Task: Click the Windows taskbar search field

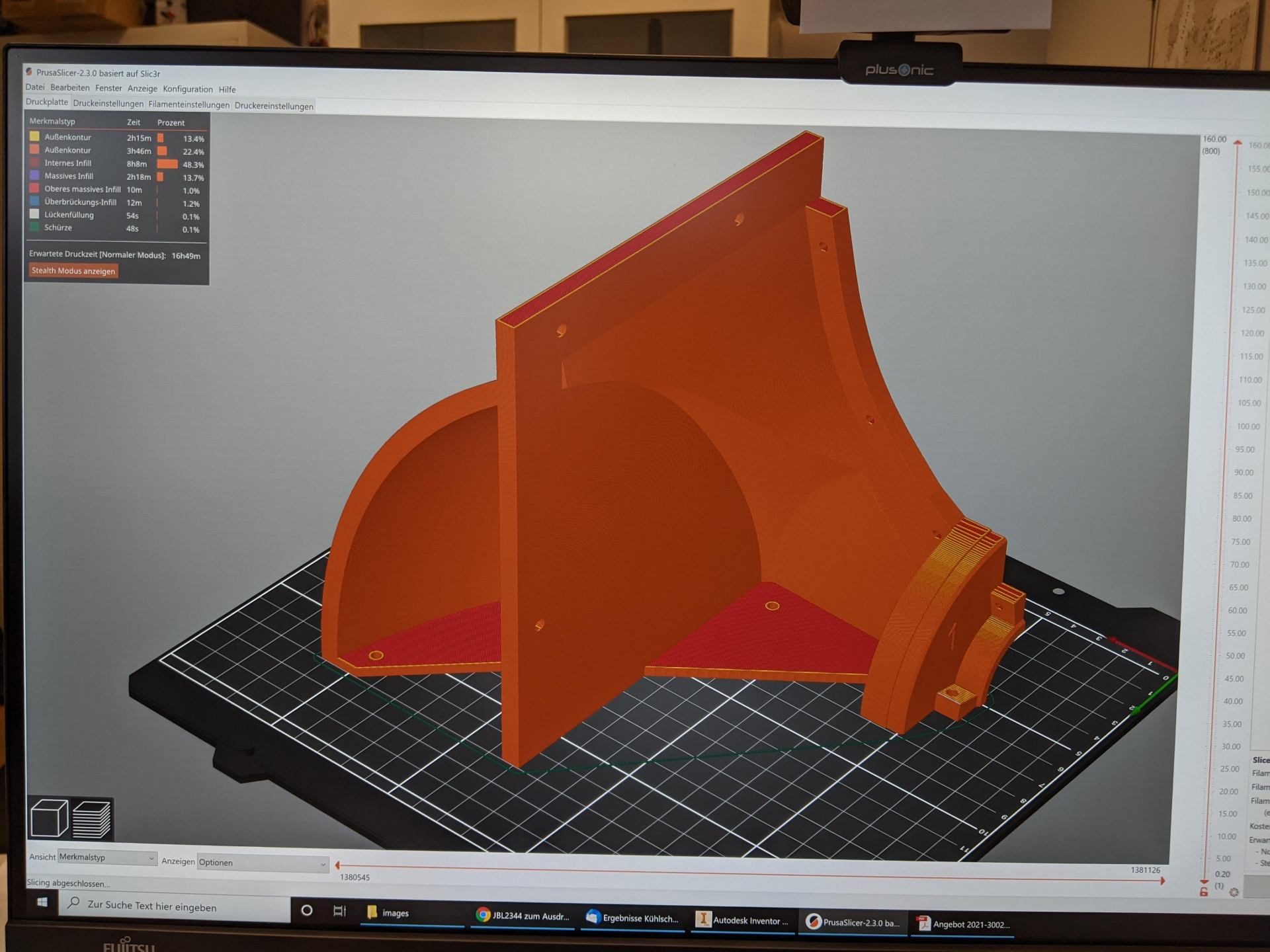Action: (175, 906)
